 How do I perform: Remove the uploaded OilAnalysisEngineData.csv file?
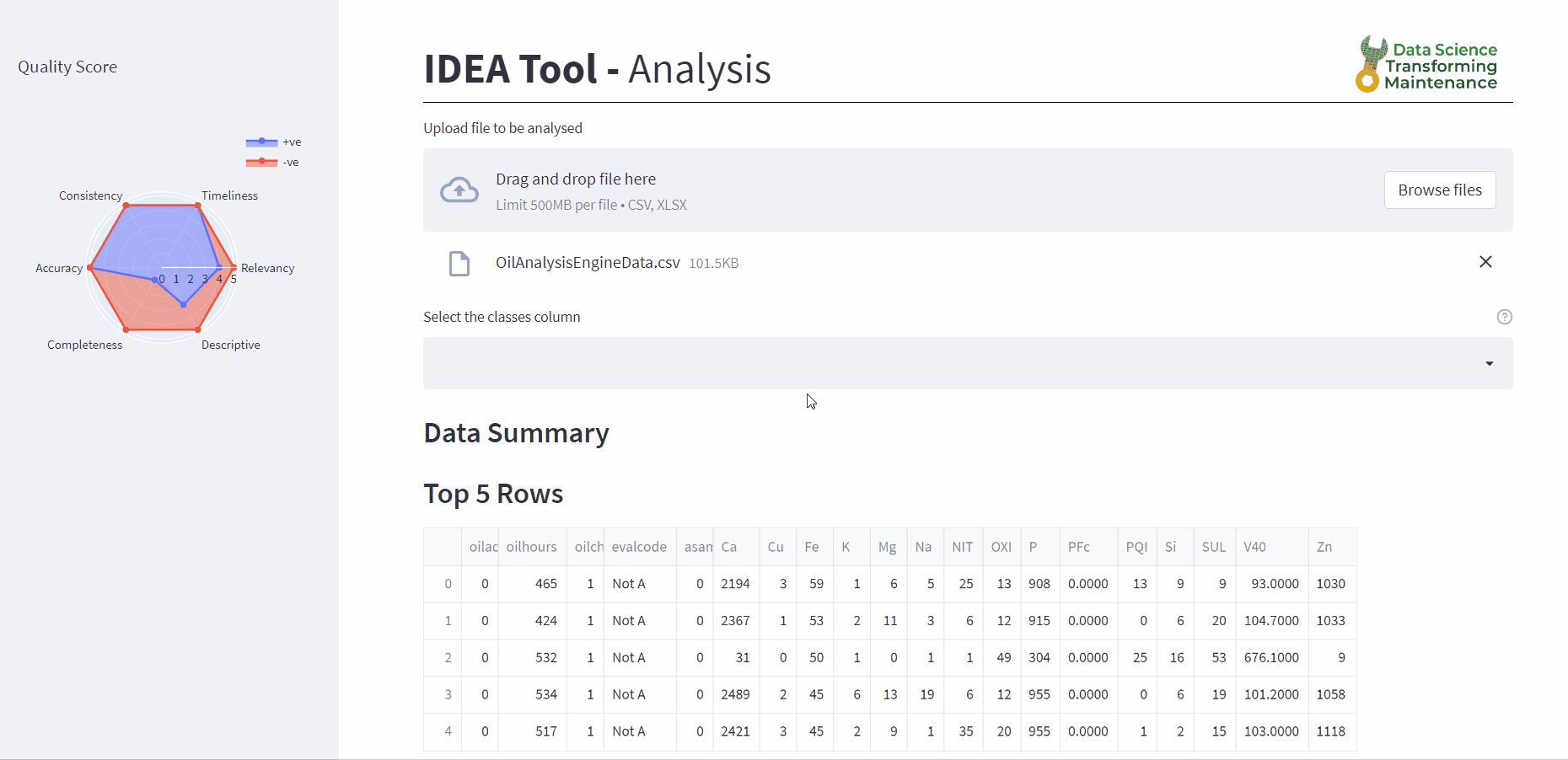(x=1485, y=262)
